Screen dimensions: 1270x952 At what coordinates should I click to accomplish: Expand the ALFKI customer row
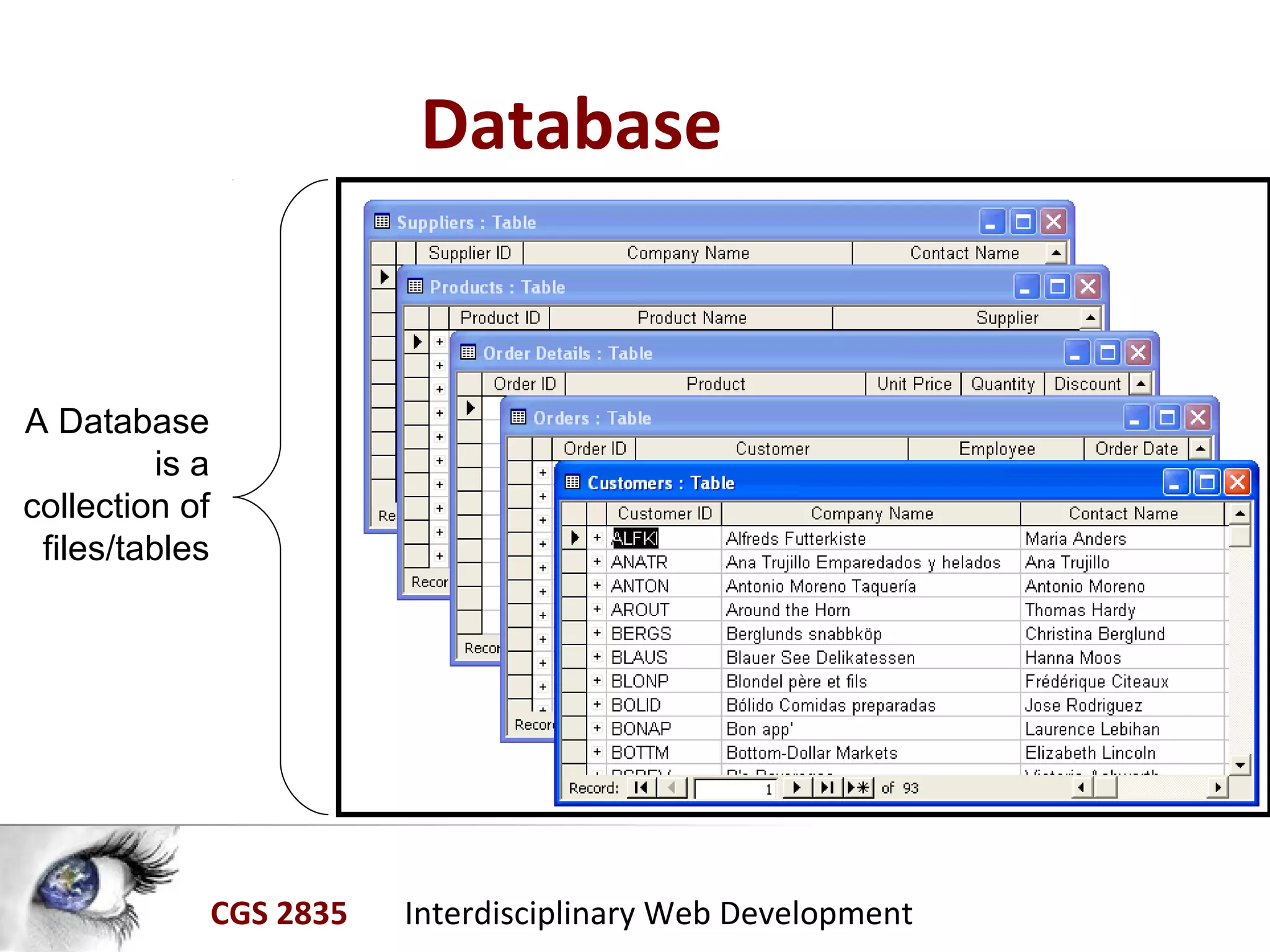[597, 537]
